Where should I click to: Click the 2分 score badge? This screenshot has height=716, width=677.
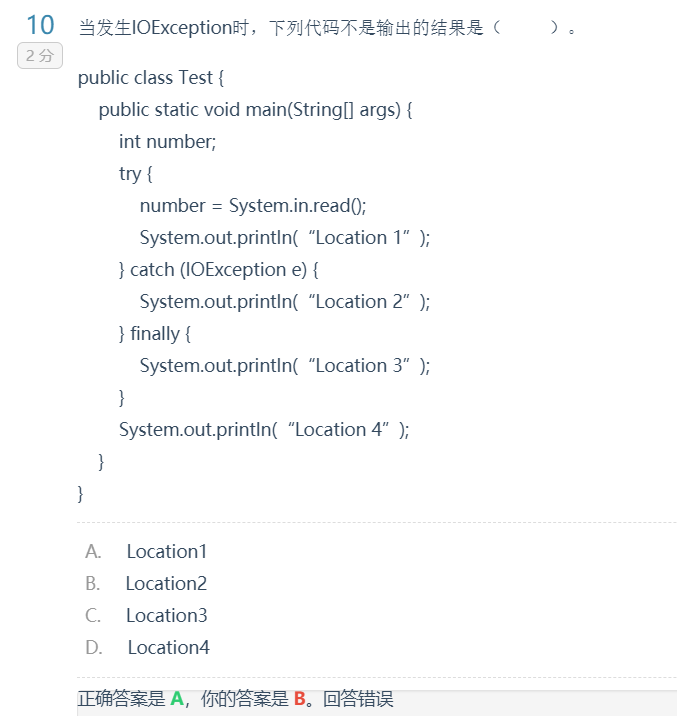pos(40,56)
